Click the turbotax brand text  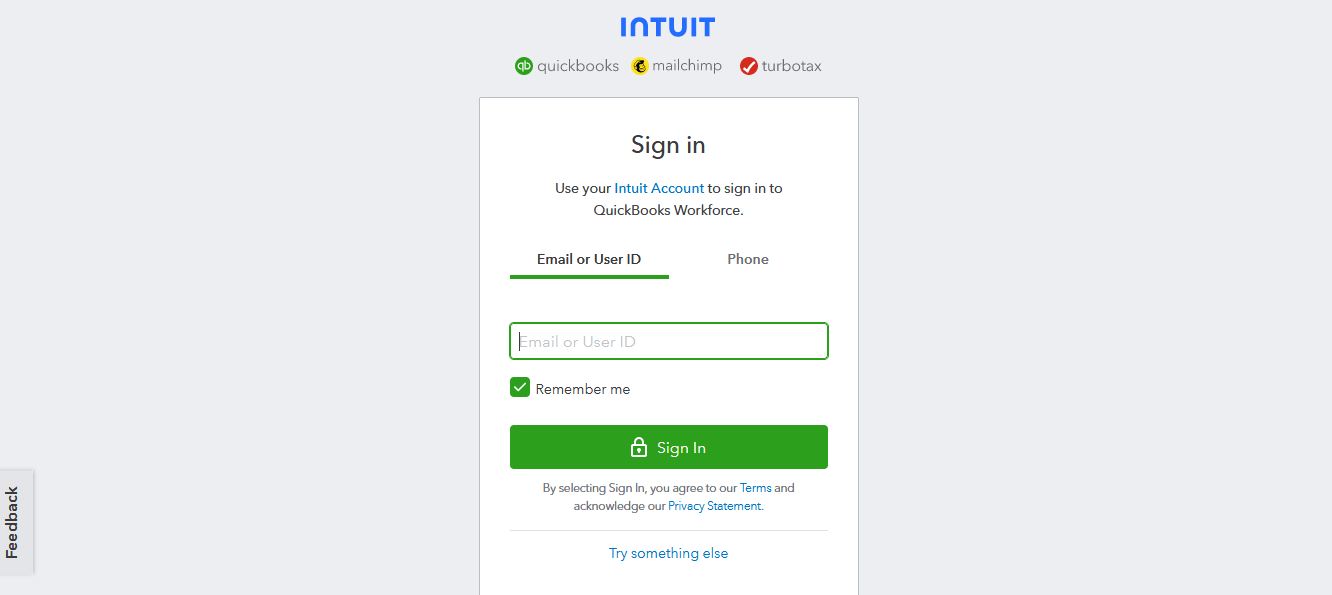click(792, 66)
